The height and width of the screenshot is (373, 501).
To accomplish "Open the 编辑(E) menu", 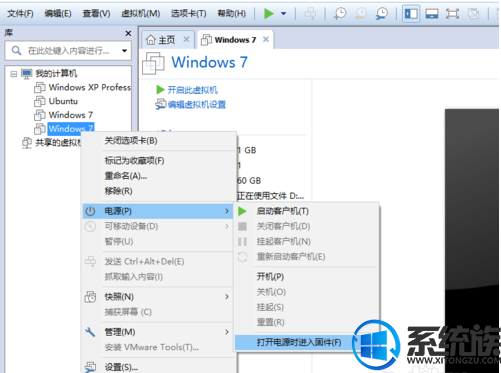I will pyautogui.click(x=58, y=14).
